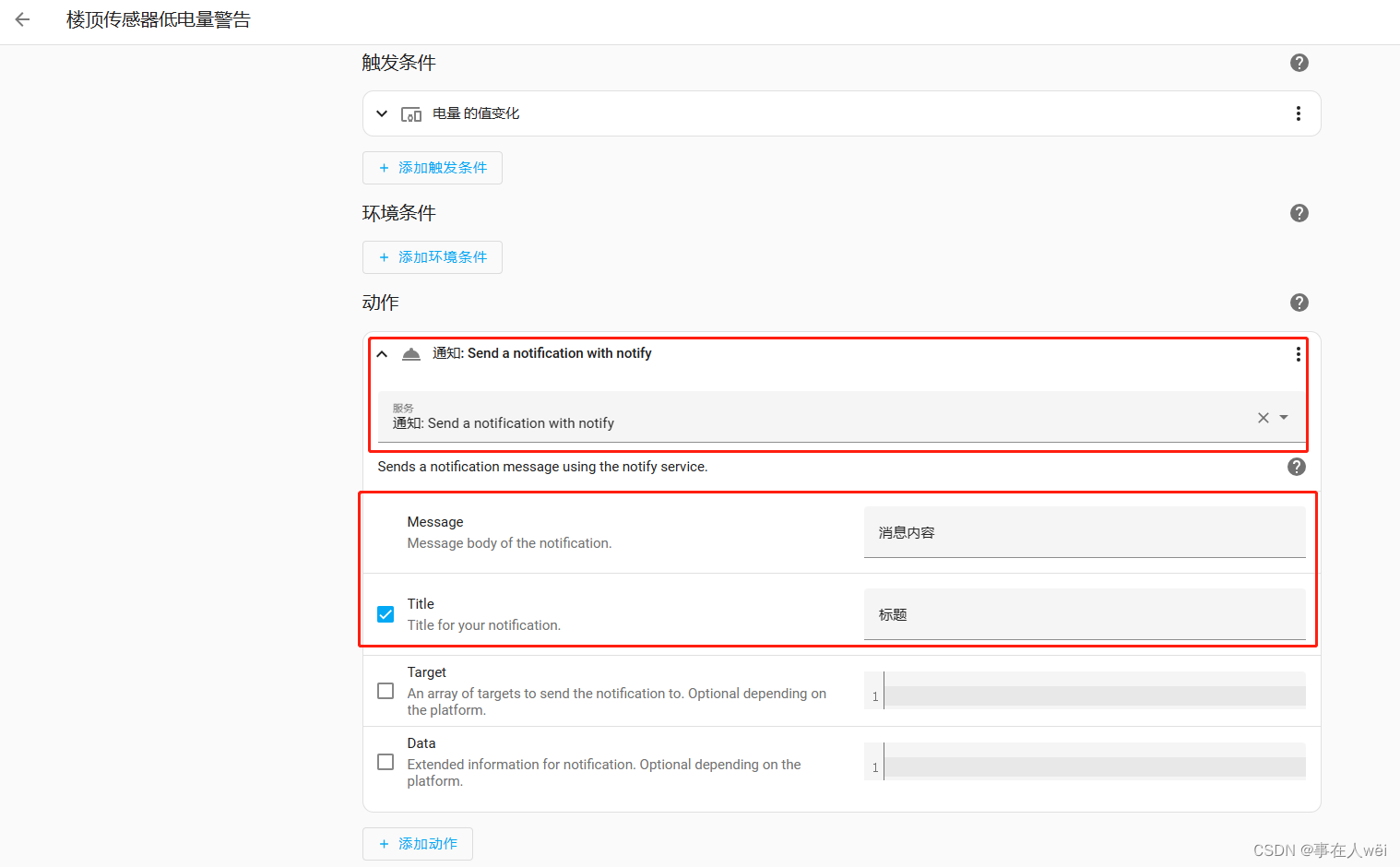
Task: Open help for 动作 section
Action: tap(1299, 303)
